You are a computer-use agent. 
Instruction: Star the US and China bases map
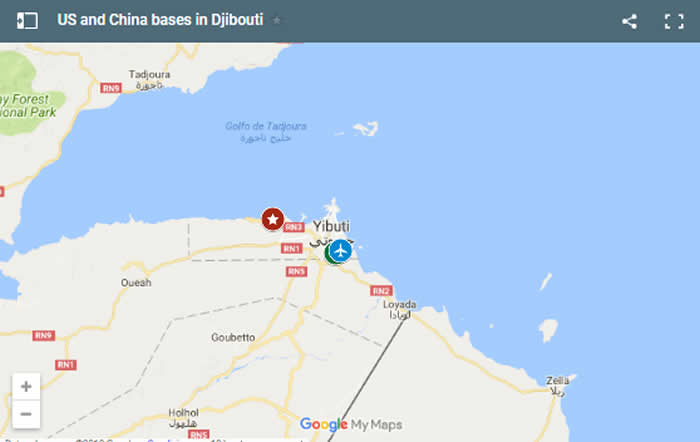277,21
